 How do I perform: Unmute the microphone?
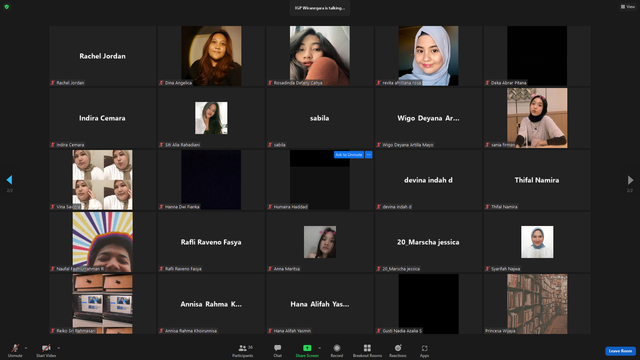15,350
